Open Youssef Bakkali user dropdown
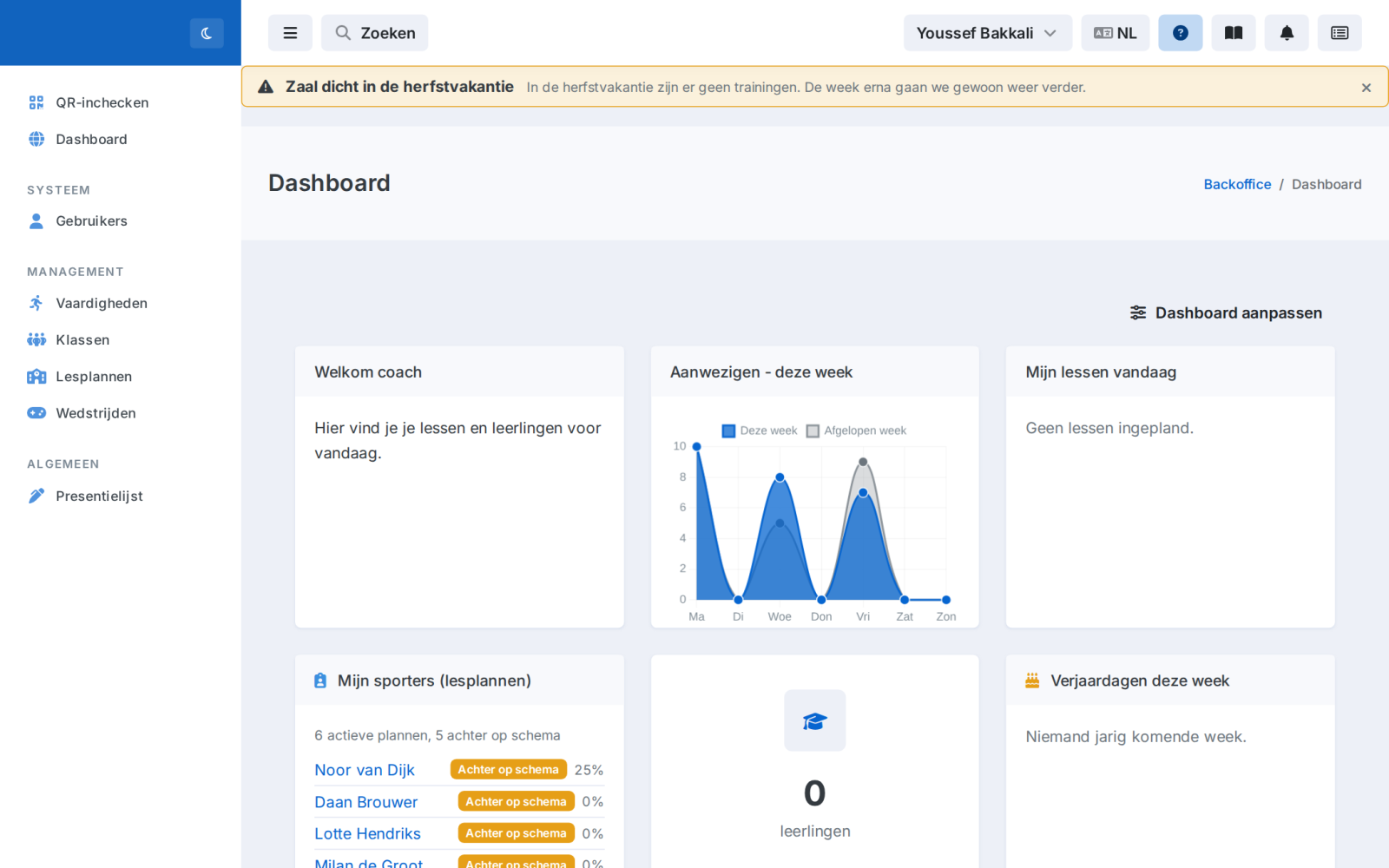 click(x=987, y=33)
